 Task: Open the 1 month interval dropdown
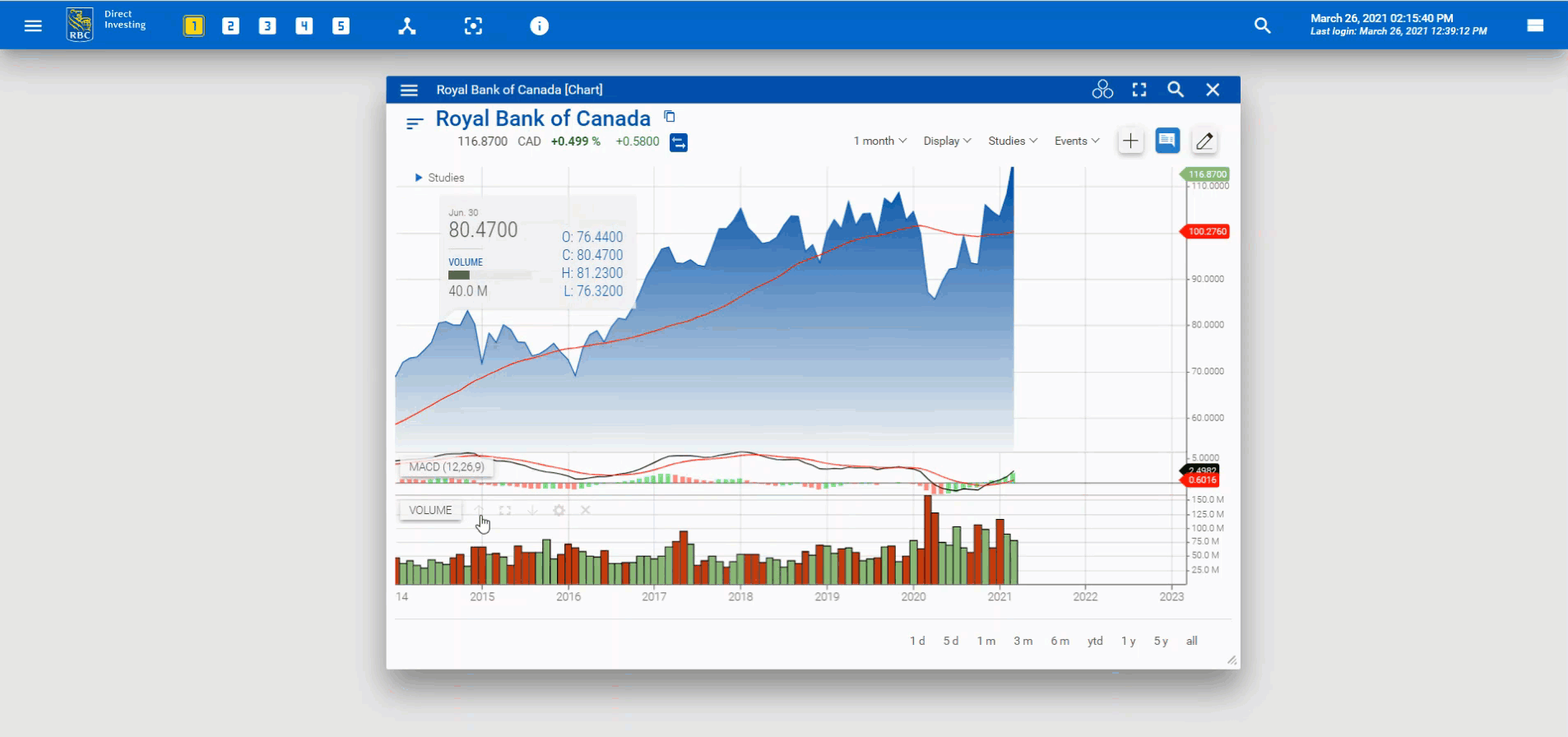click(x=879, y=141)
